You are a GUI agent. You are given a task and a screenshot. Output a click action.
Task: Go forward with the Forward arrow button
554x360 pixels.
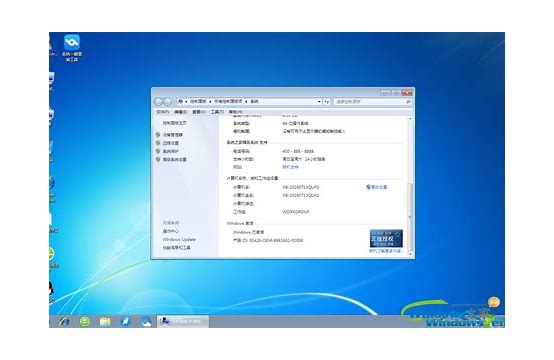coord(167,102)
